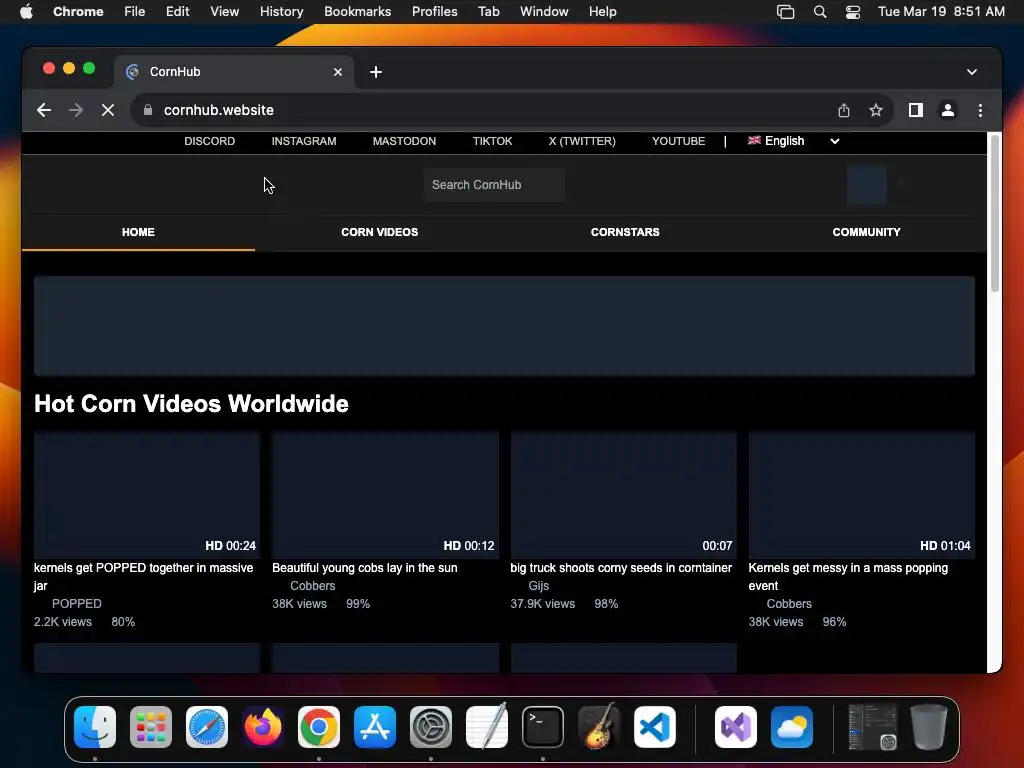
Task: Open Visual Studio Code from Dock
Action: tap(655, 727)
